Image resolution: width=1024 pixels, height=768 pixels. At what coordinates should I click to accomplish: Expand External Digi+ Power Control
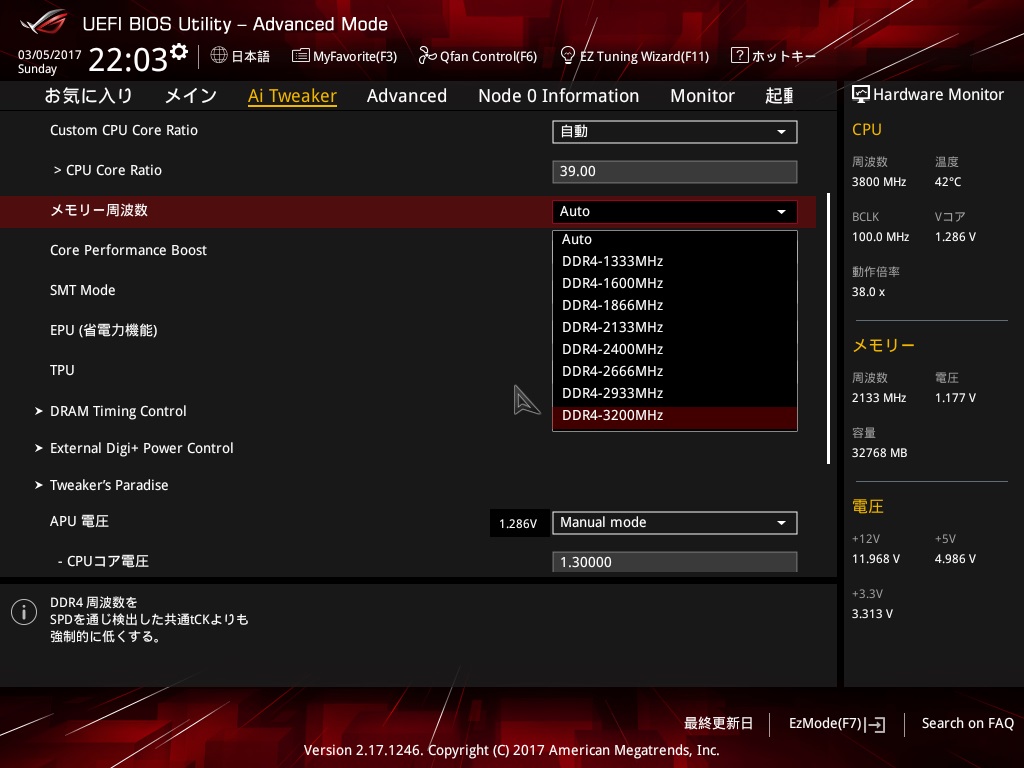pyautogui.click(x=134, y=448)
